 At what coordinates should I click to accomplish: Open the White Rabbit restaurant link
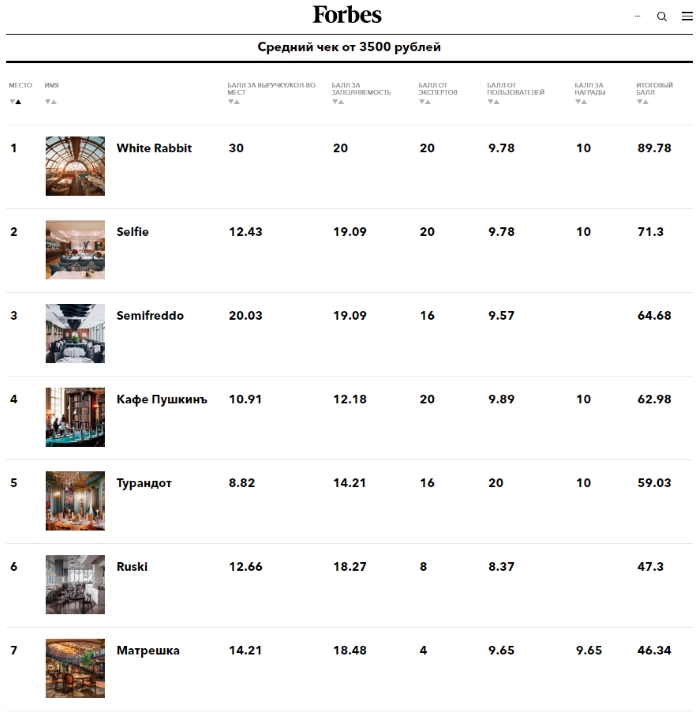pyautogui.click(x=154, y=148)
